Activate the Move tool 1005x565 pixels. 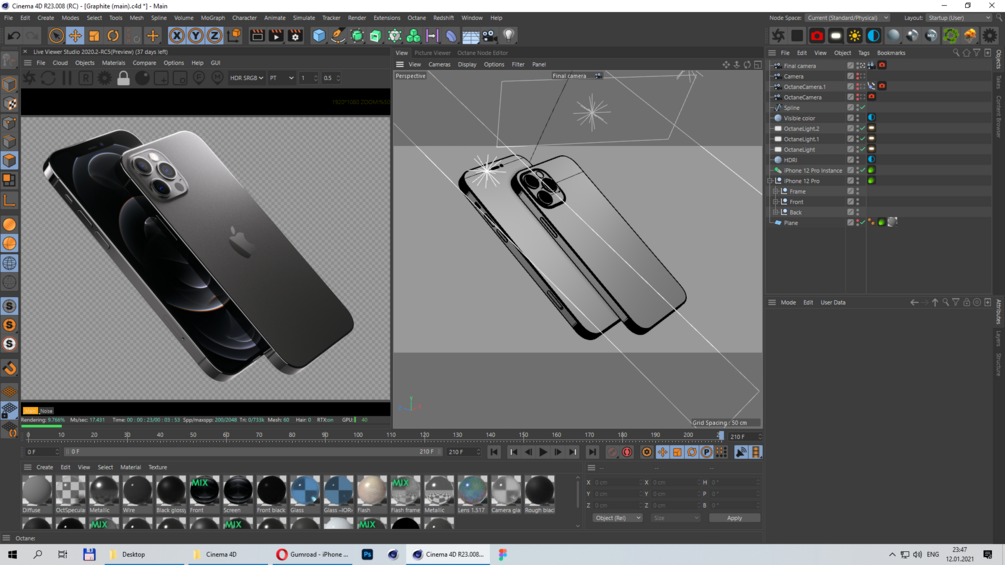[x=75, y=36]
